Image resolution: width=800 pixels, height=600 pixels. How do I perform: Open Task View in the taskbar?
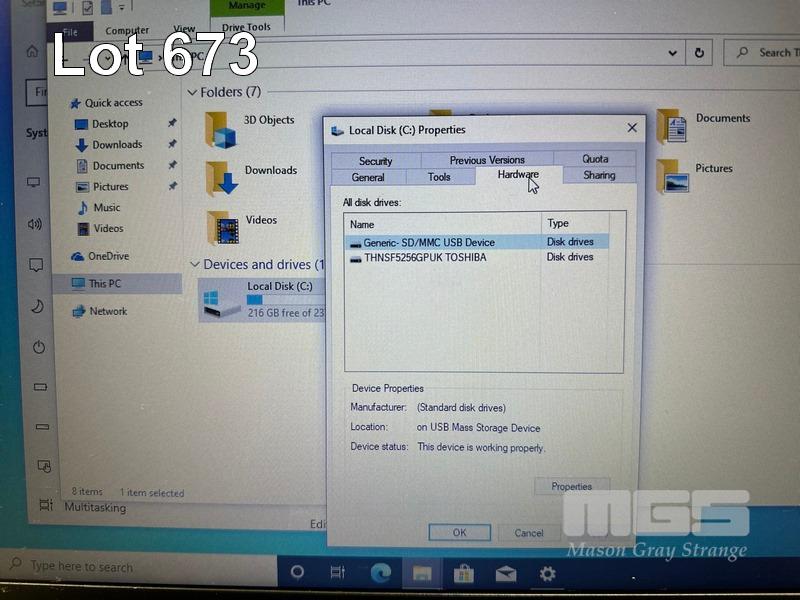(338, 573)
